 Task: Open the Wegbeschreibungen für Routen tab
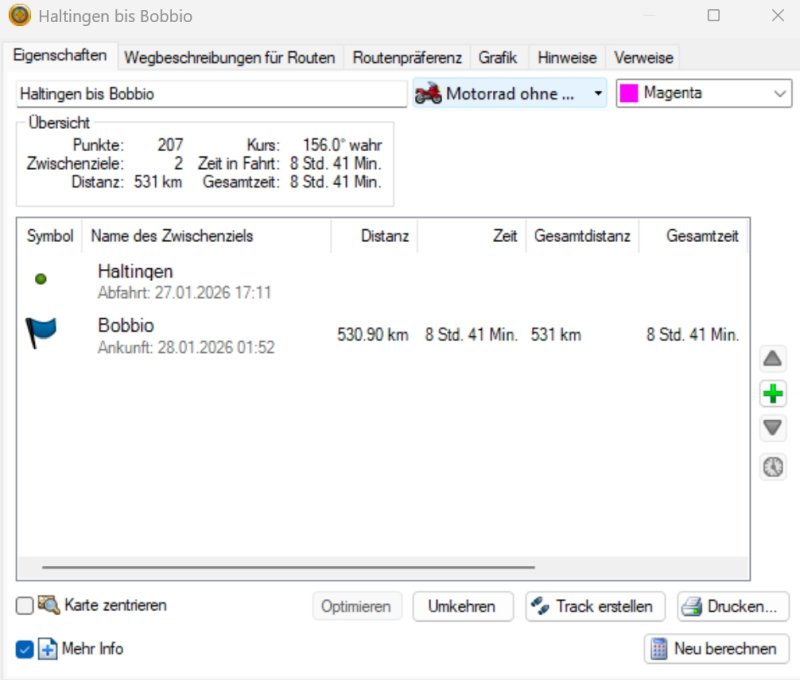[x=230, y=57]
